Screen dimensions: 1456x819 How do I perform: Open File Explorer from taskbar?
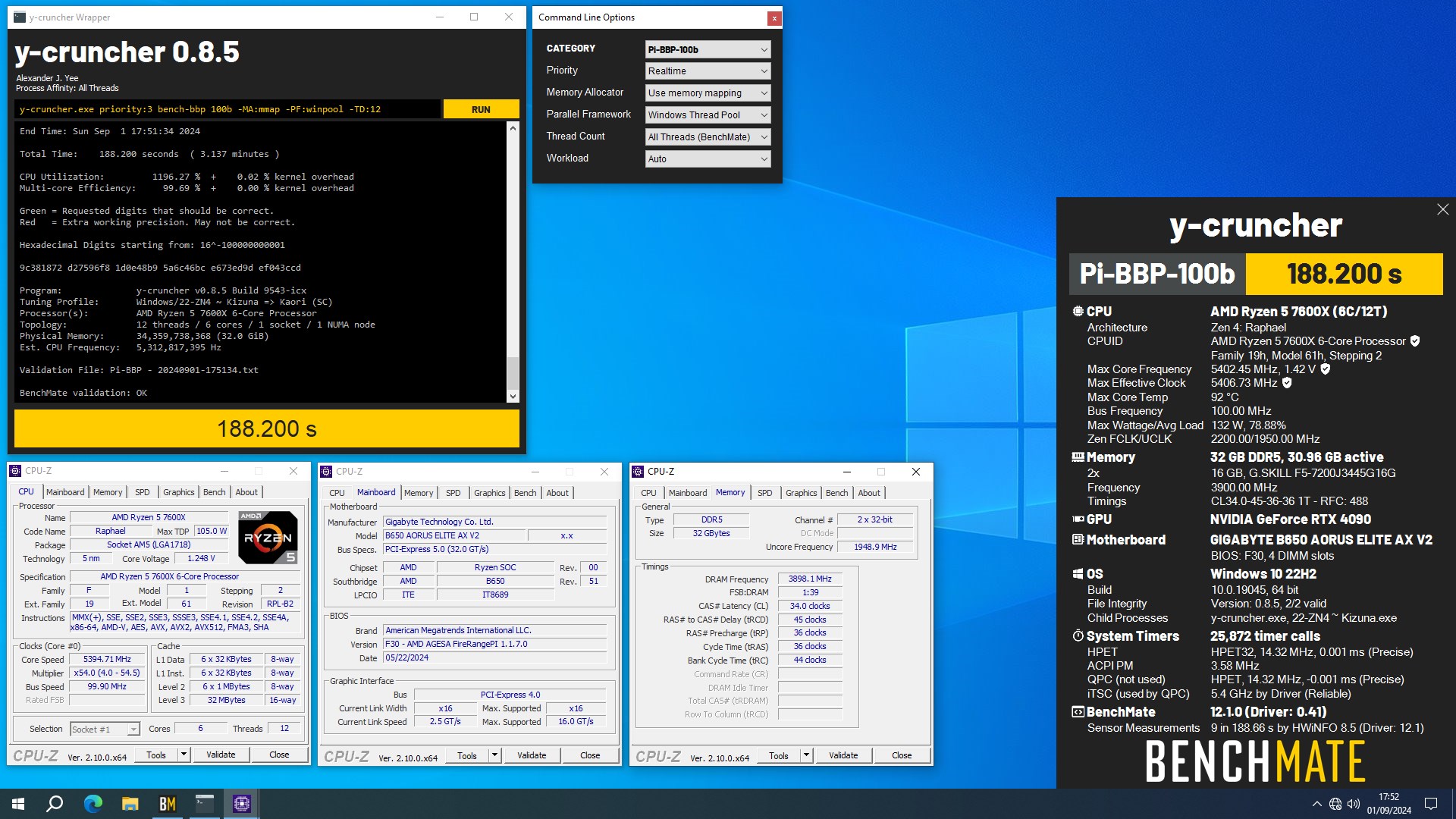coord(130,804)
